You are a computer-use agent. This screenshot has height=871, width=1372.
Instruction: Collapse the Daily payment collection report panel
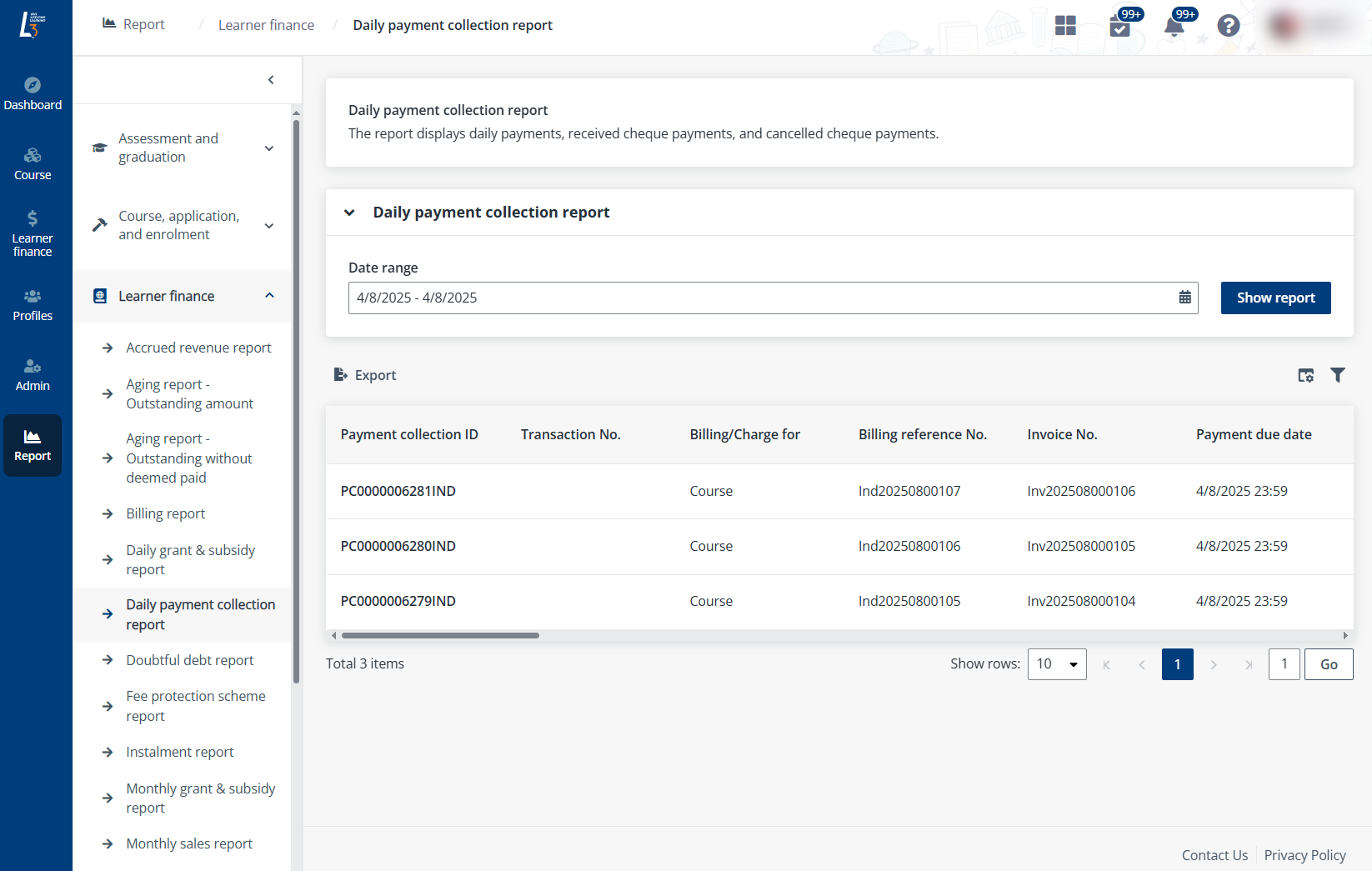(350, 213)
